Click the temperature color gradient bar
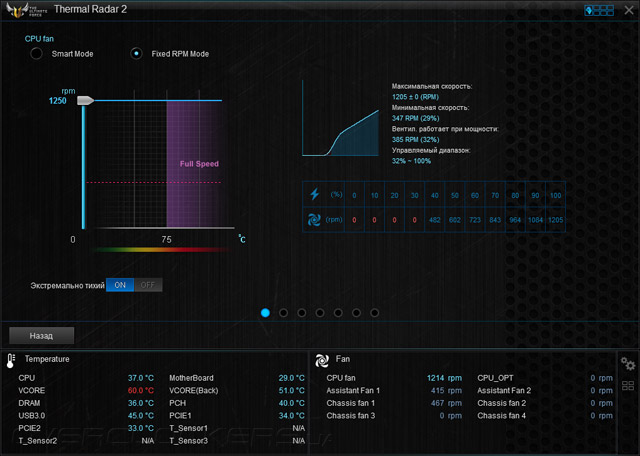 [162, 249]
